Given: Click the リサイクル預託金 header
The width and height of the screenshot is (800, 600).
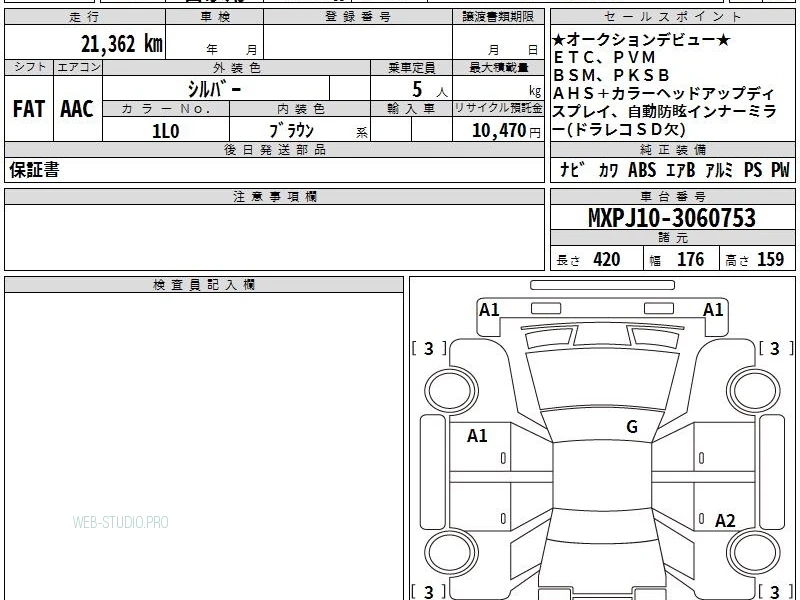Looking at the screenshot, I should (498, 108).
